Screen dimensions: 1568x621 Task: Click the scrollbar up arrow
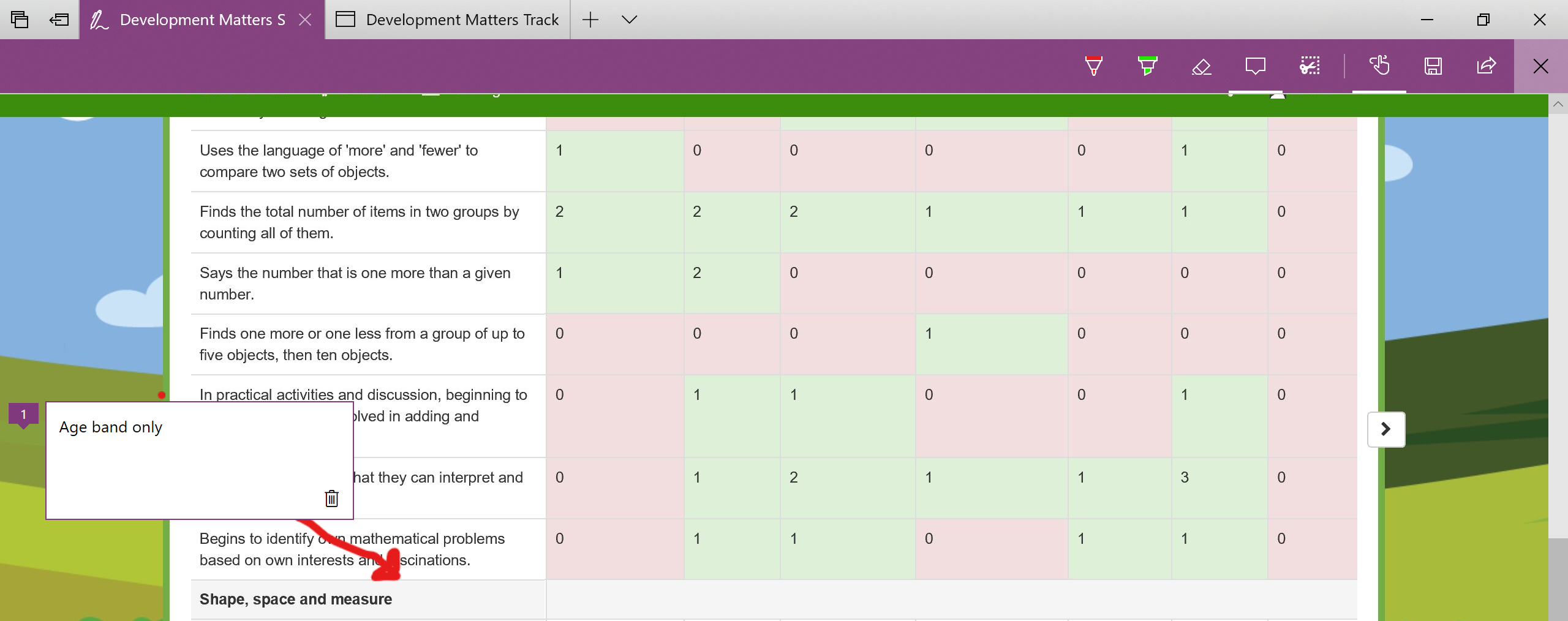(x=1558, y=104)
